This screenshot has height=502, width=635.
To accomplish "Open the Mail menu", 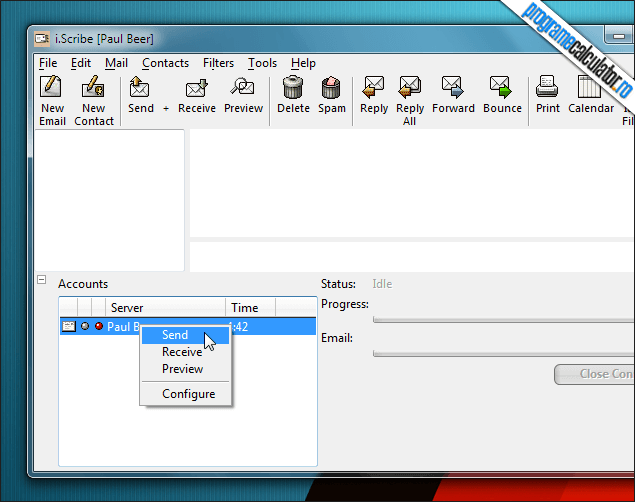I will (116, 63).
